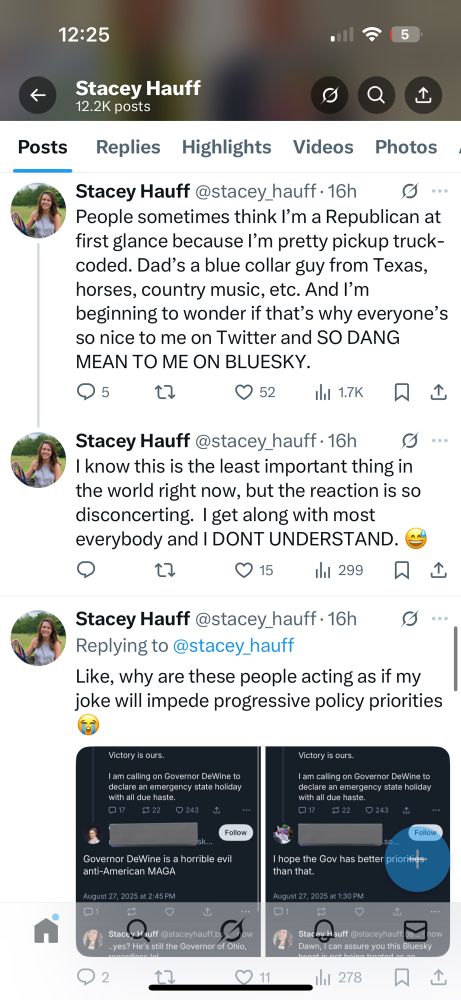The image size is (461, 1000).
Task: View analytics showing 1.7K views
Action: coord(340,392)
